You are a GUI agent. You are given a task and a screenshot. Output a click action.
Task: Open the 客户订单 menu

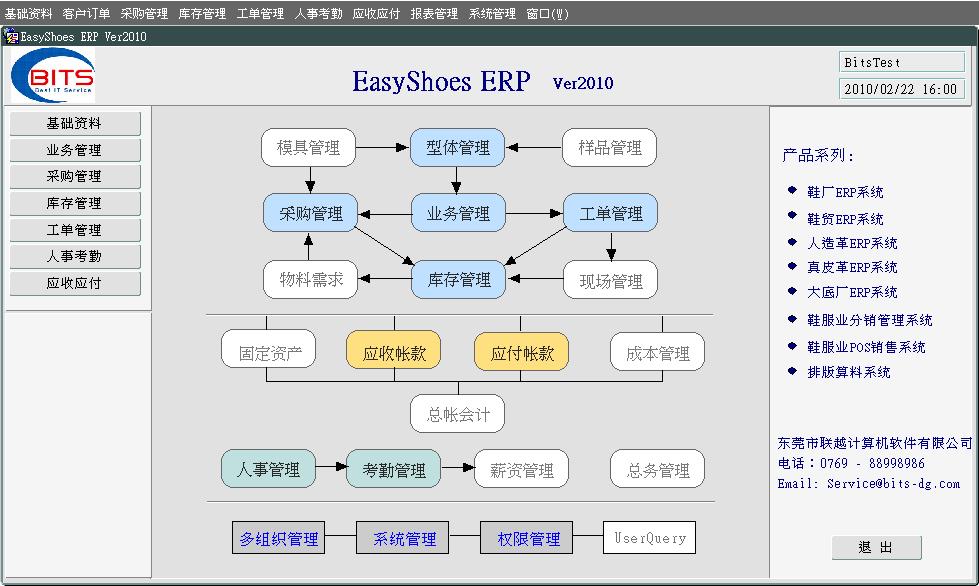pos(86,13)
